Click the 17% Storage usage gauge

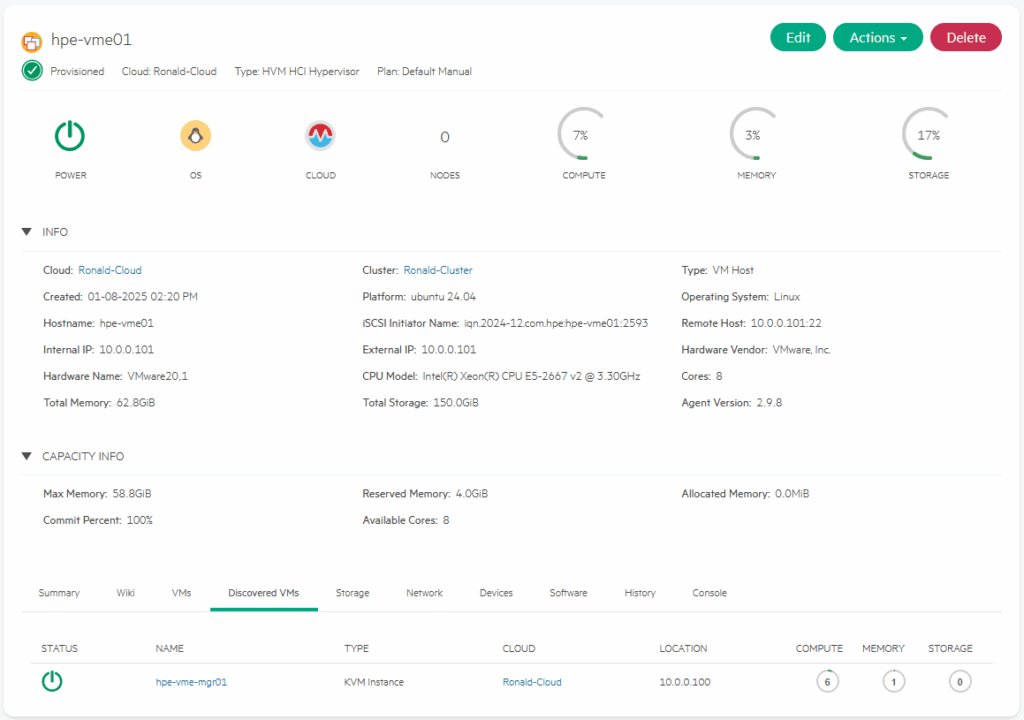click(x=928, y=135)
